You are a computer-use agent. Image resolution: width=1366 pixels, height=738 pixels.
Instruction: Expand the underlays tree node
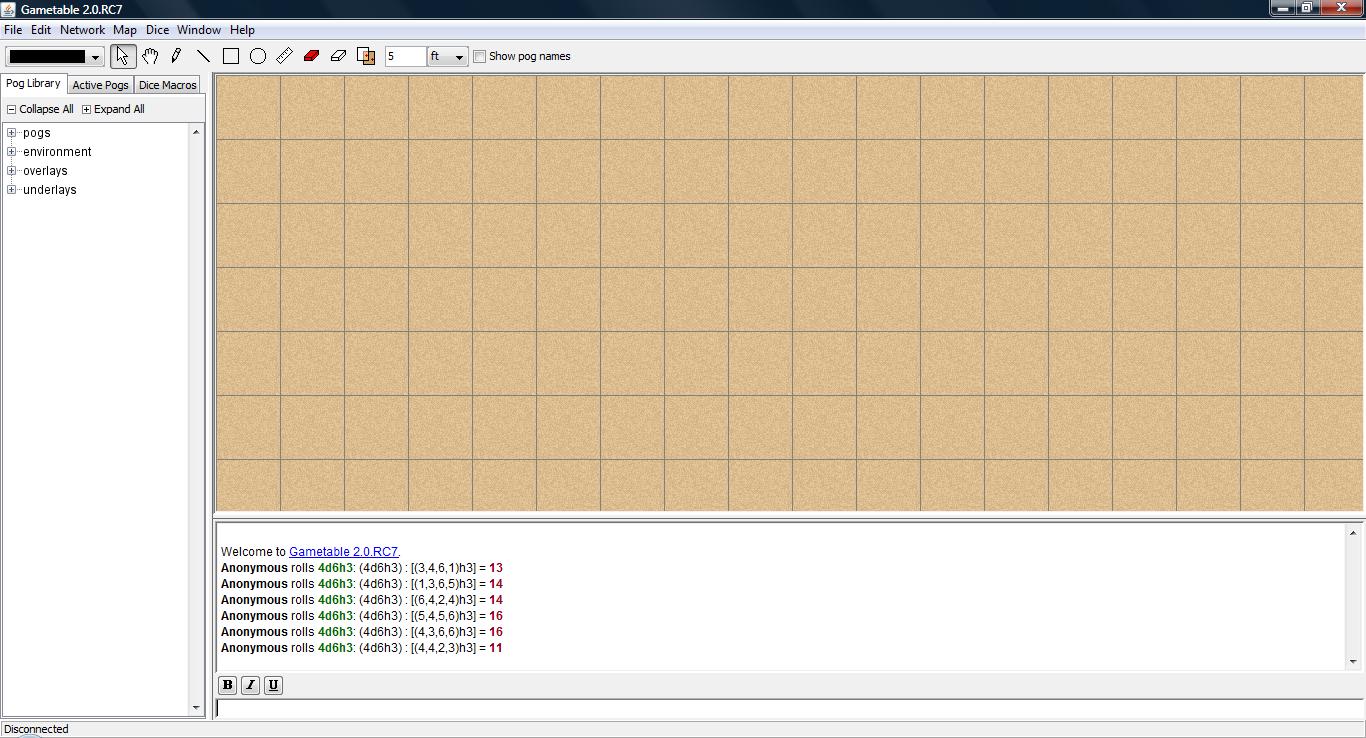click(x=12, y=190)
